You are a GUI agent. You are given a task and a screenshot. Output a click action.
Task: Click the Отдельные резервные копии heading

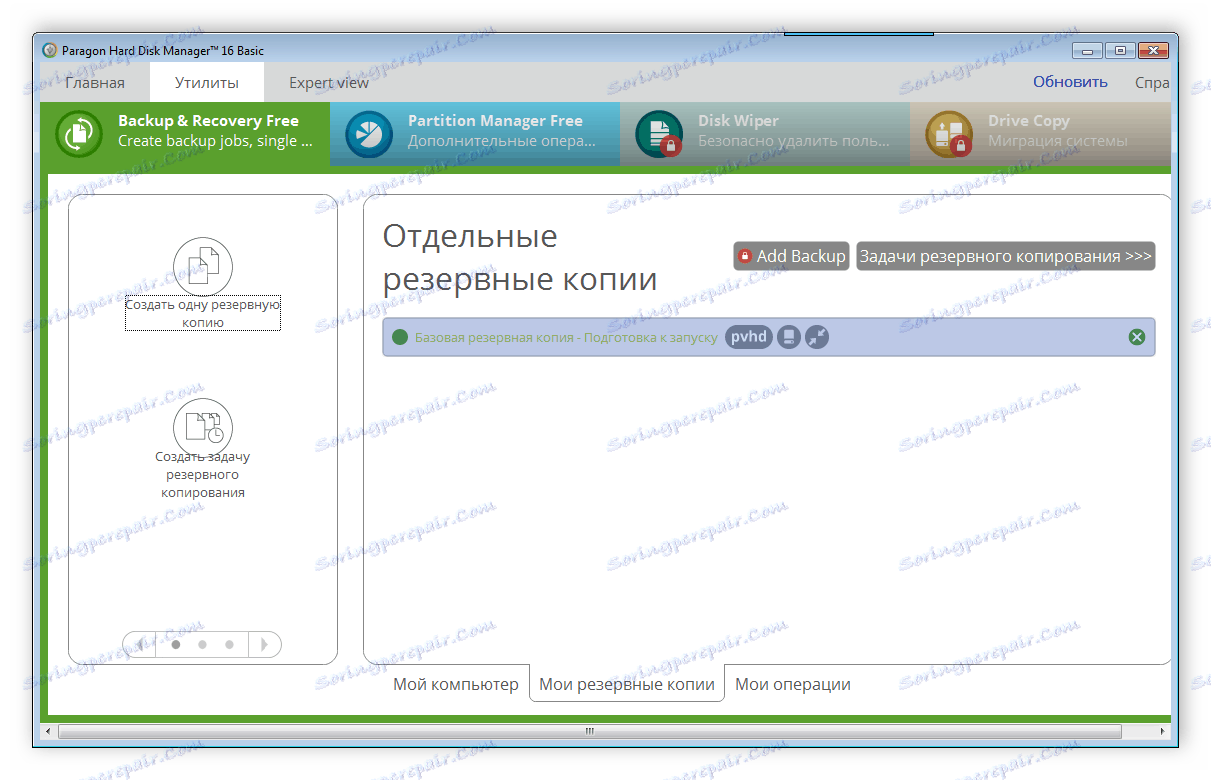520,258
